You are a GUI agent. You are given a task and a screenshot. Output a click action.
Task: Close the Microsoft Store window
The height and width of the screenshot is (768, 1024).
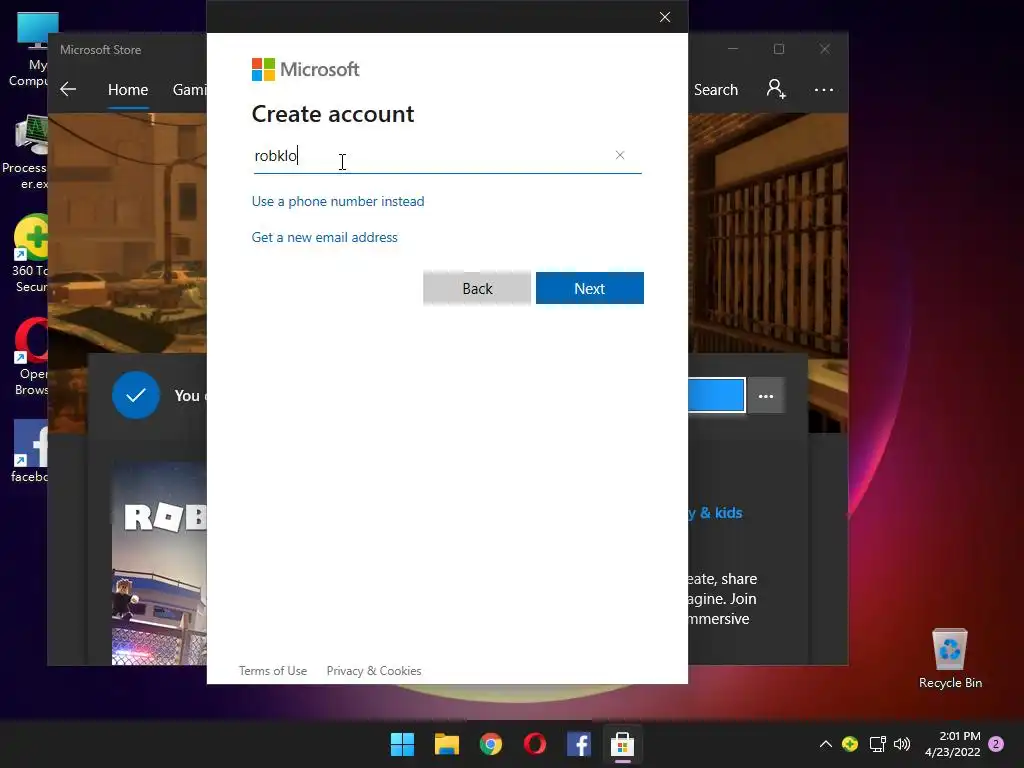pos(825,49)
